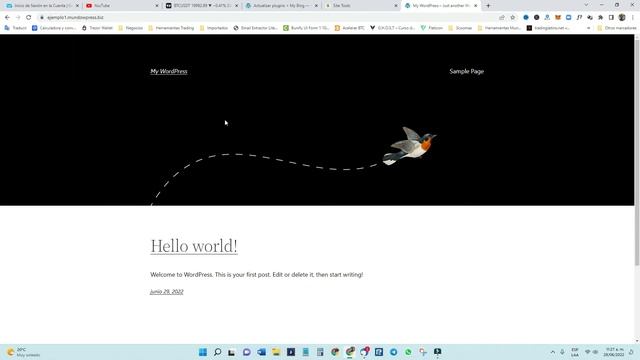Open the taskbar clock and date
The image size is (640, 360).
pos(615,352)
